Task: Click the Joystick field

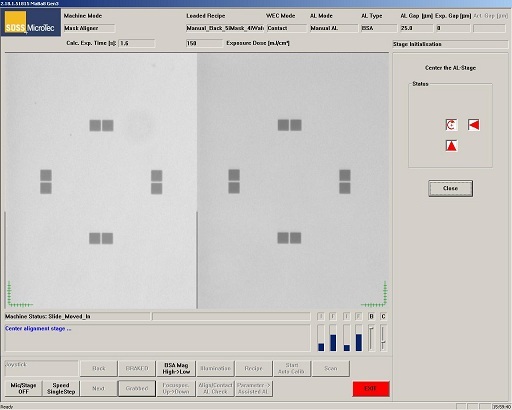Action: coord(41,368)
